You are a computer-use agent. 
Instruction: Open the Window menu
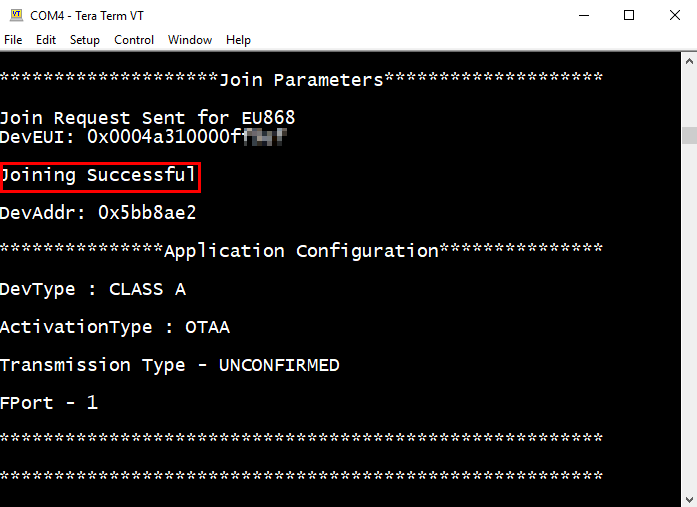pos(190,40)
